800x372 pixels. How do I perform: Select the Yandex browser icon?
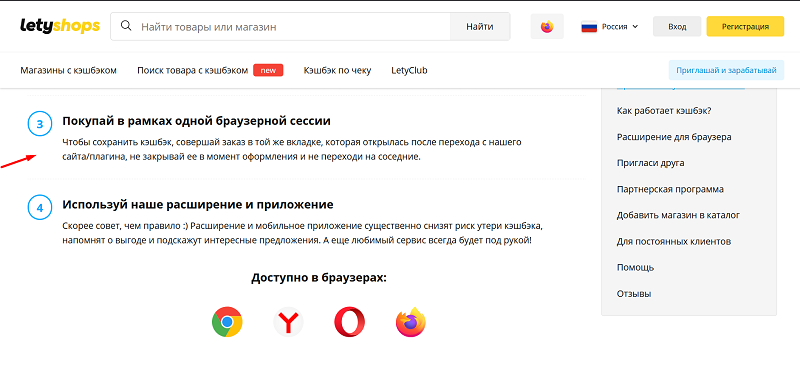288,322
